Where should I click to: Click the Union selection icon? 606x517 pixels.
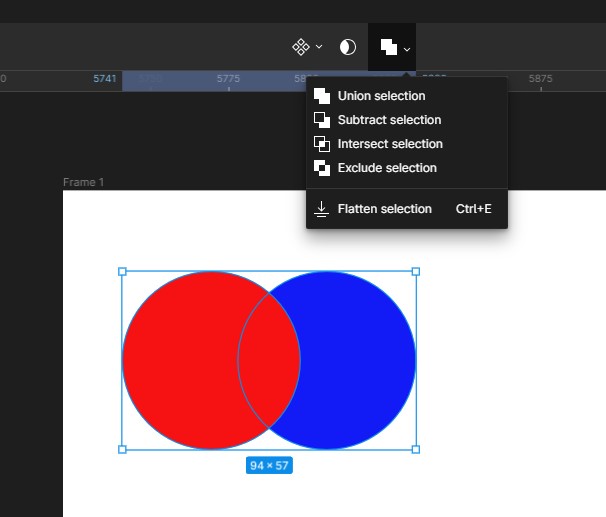tap(322, 96)
